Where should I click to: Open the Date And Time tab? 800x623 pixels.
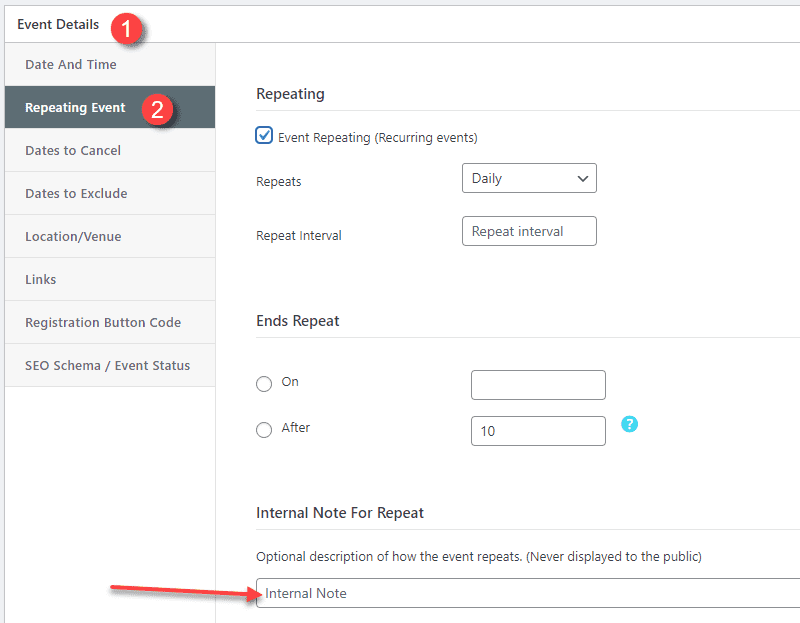tap(71, 65)
